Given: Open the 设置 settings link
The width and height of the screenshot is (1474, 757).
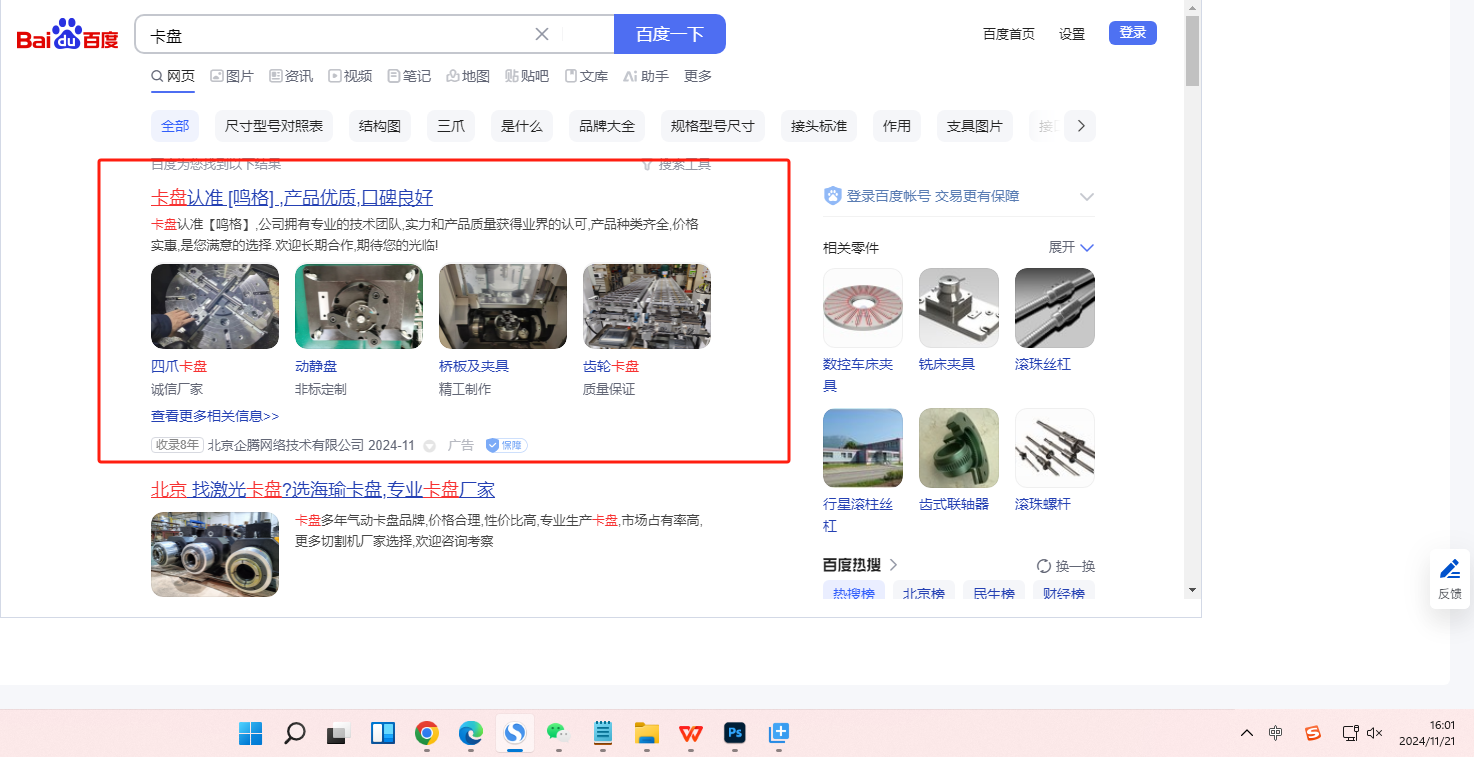Looking at the screenshot, I should click(1072, 34).
